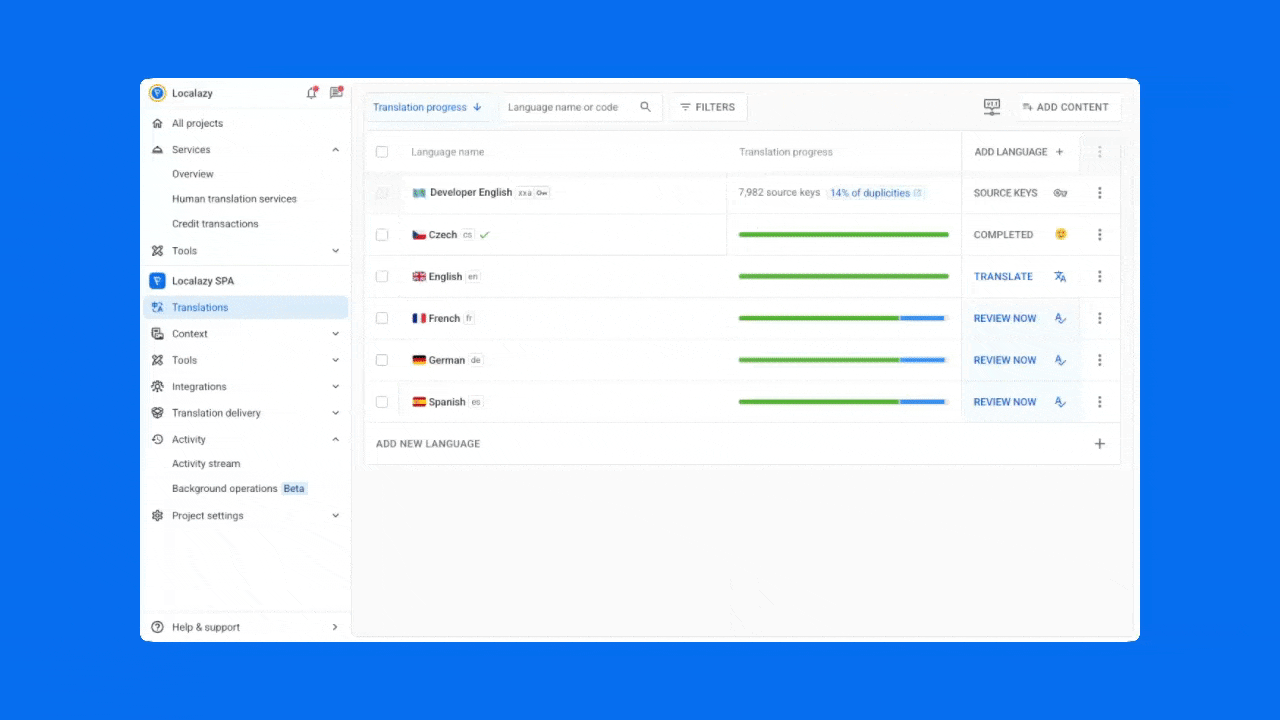1280x720 pixels.
Task: Expand the Translation delivery chevron
Action: pos(336,413)
